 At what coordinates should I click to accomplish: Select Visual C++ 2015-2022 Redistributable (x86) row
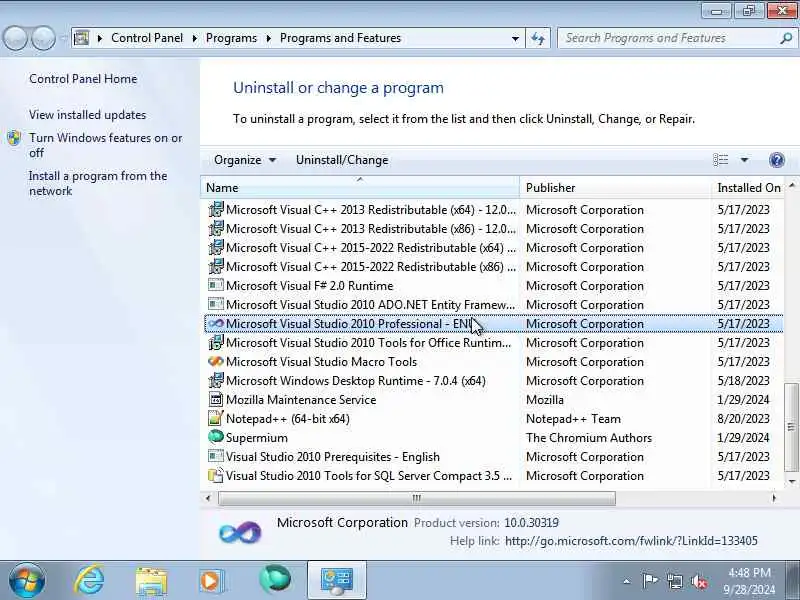pos(493,267)
